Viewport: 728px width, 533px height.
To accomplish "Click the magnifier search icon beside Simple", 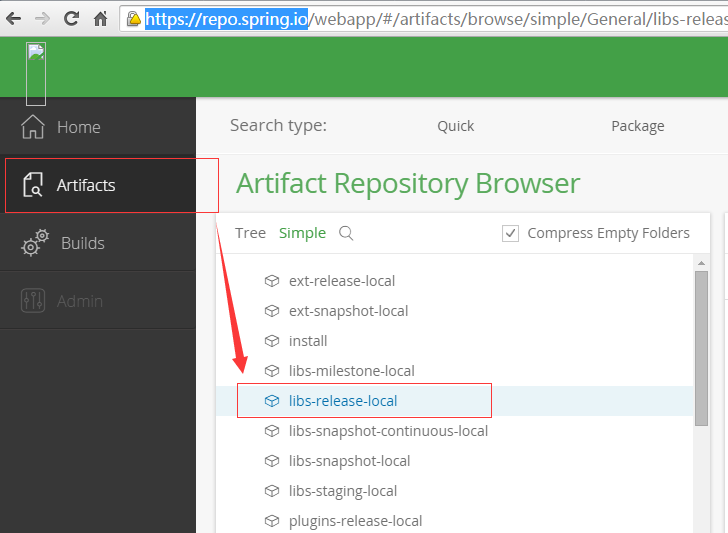I will [x=346, y=233].
